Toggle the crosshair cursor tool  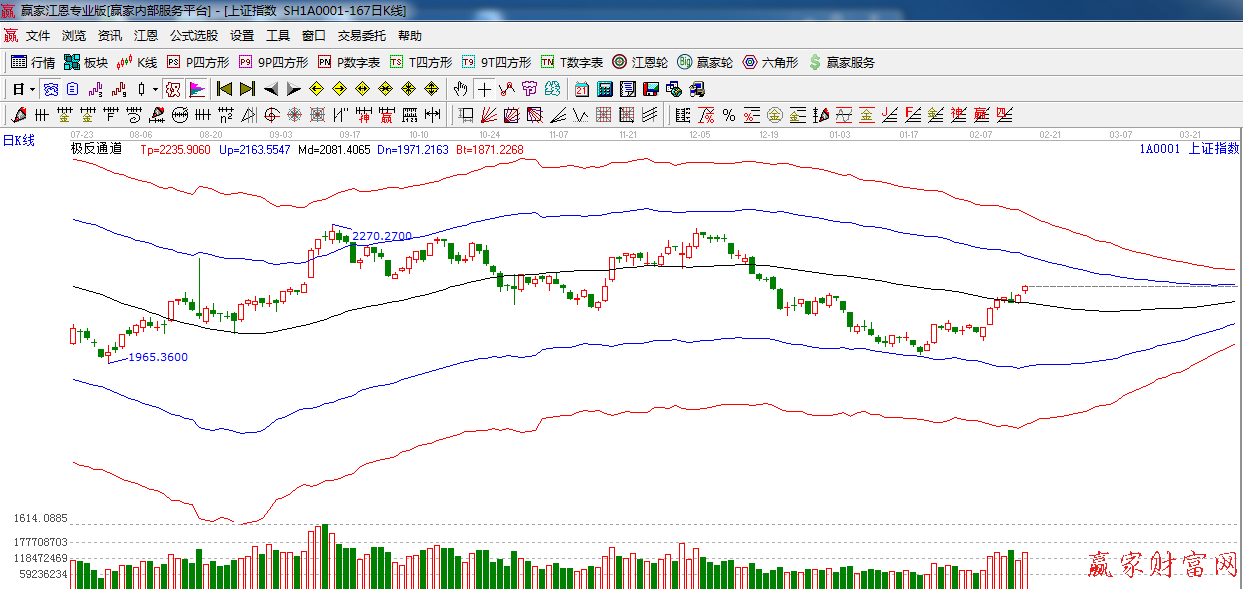click(x=484, y=89)
